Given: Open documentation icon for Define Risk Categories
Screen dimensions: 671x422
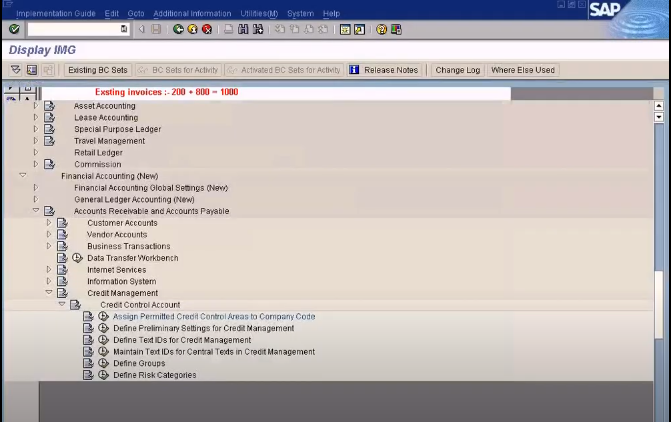Looking at the screenshot, I should tap(88, 375).
